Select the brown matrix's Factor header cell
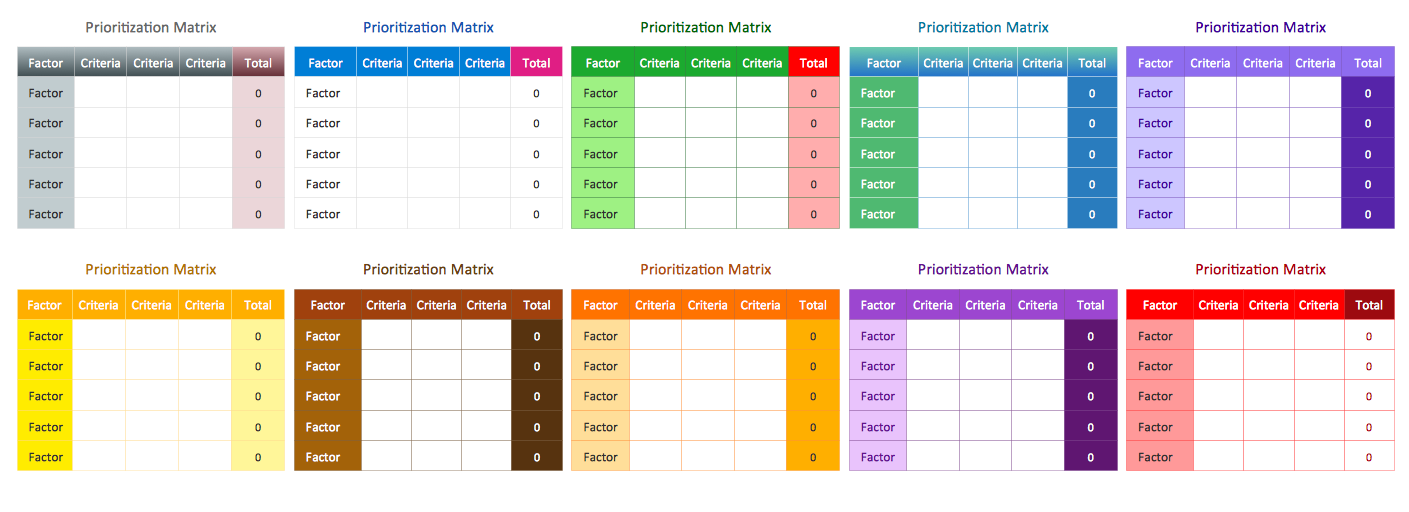 pos(327,305)
